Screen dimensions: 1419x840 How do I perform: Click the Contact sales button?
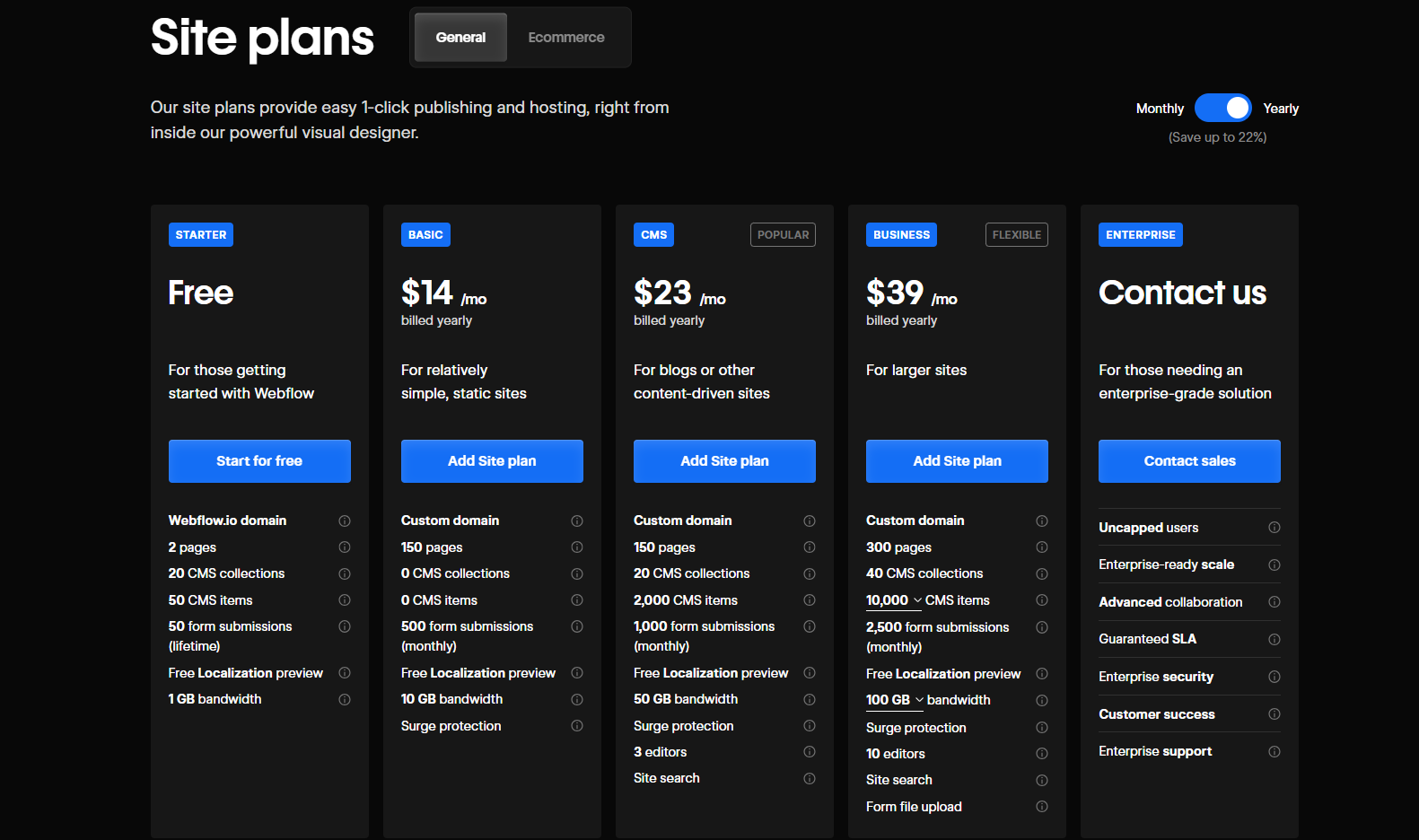[x=1189, y=461]
